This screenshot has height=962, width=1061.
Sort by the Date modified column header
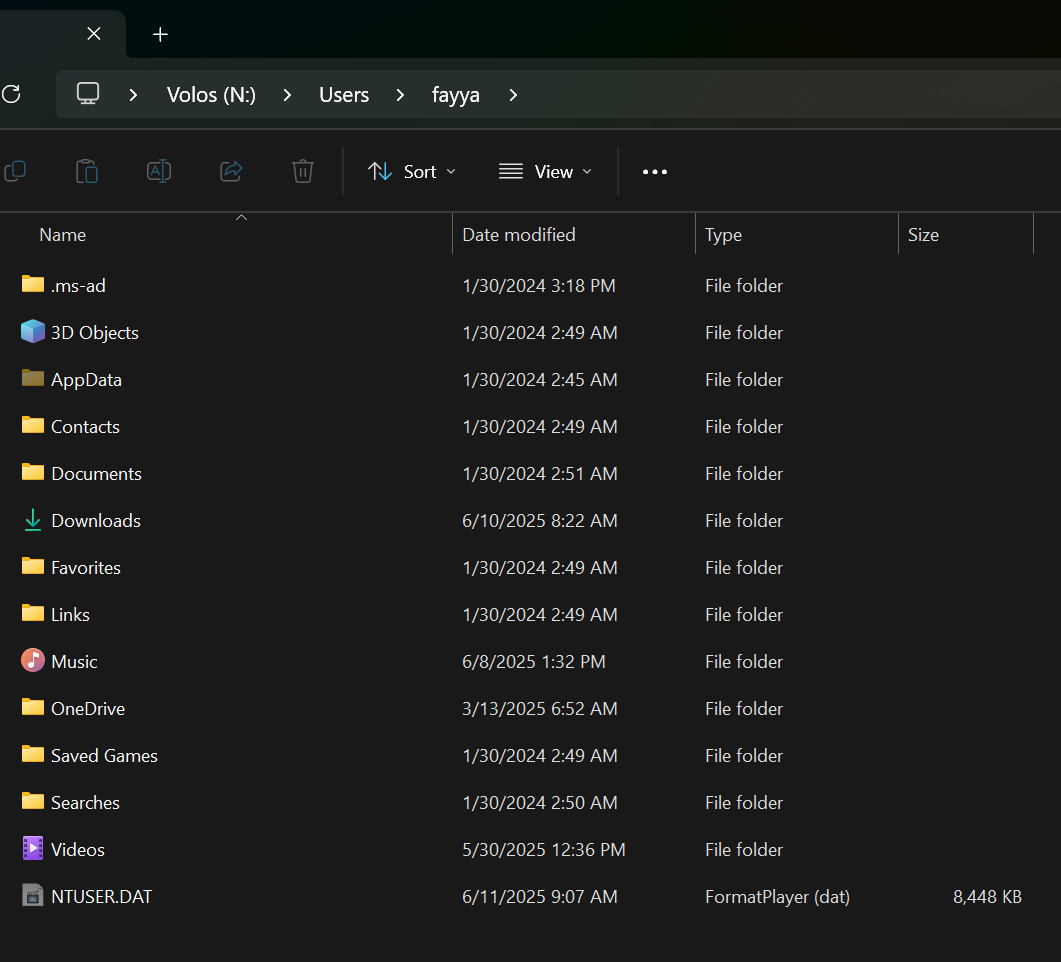pyautogui.click(x=518, y=235)
